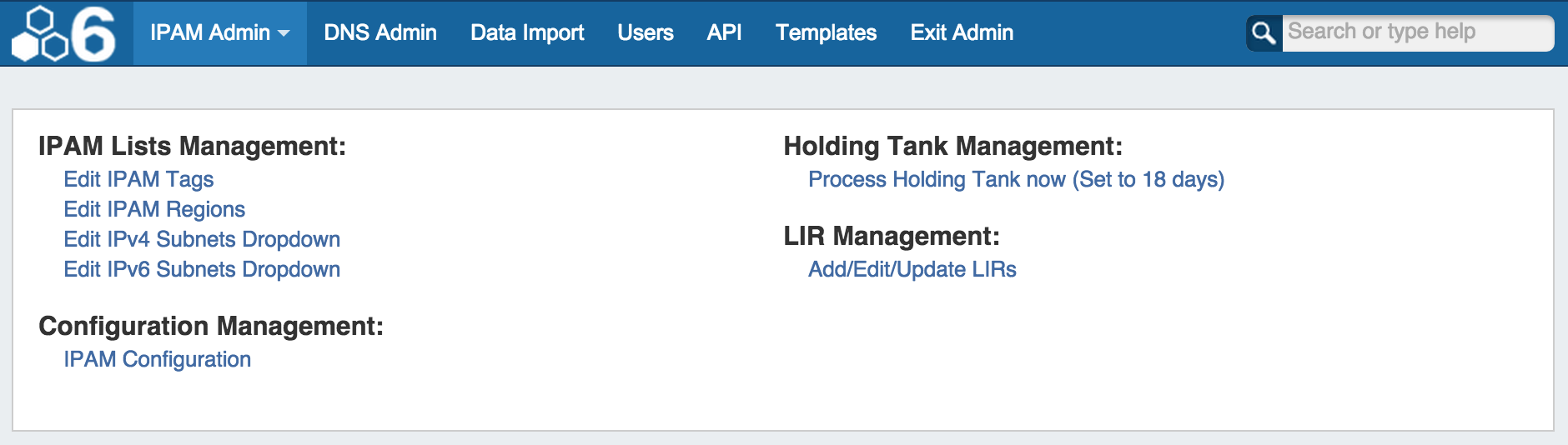
Task: Go to DNS Admin
Action: (x=379, y=33)
